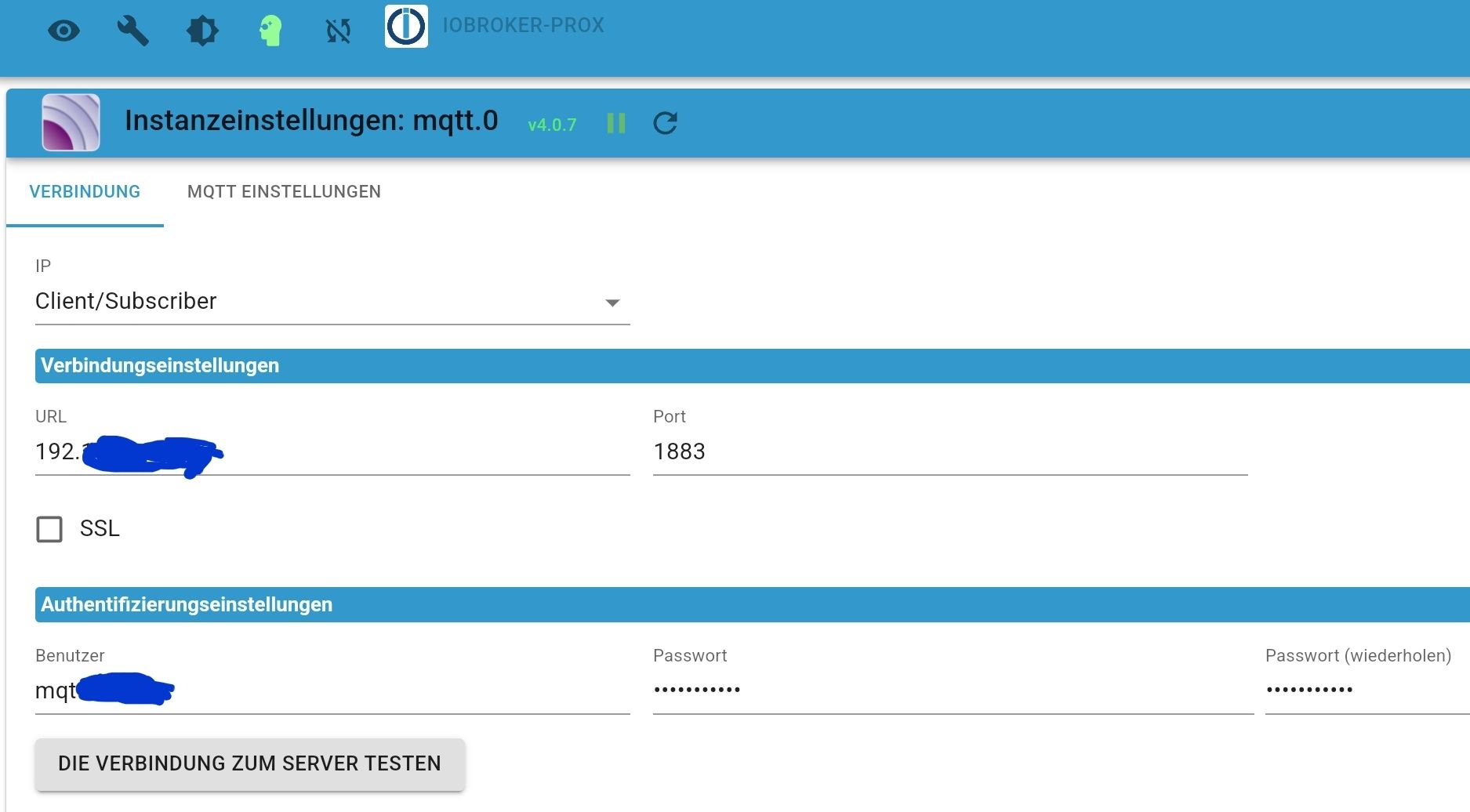Image resolution: width=1470 pixels, height=812 pixels.
Task: Click Die Verbindung zum Server testen button
Action: click(x=250, y=764)
